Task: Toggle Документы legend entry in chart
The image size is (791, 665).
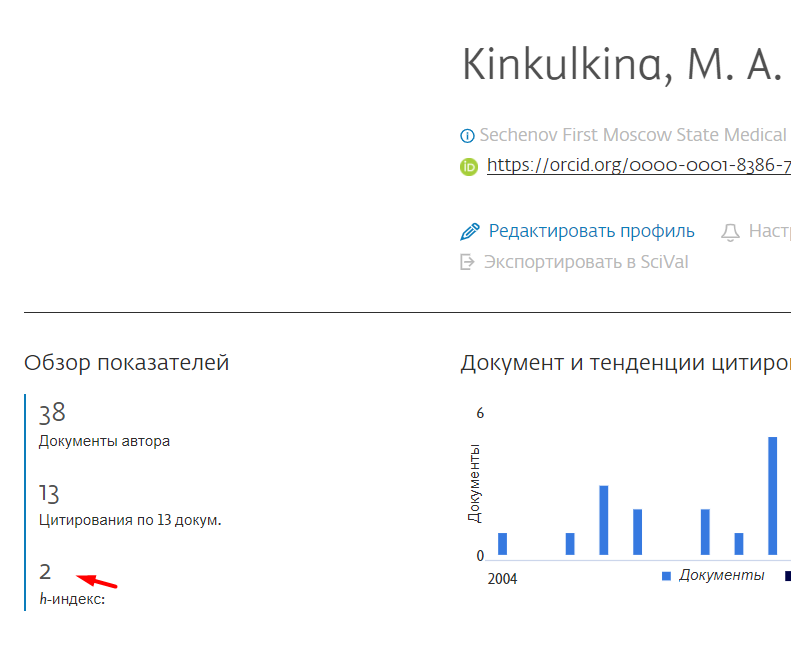Action: point(713,575)
